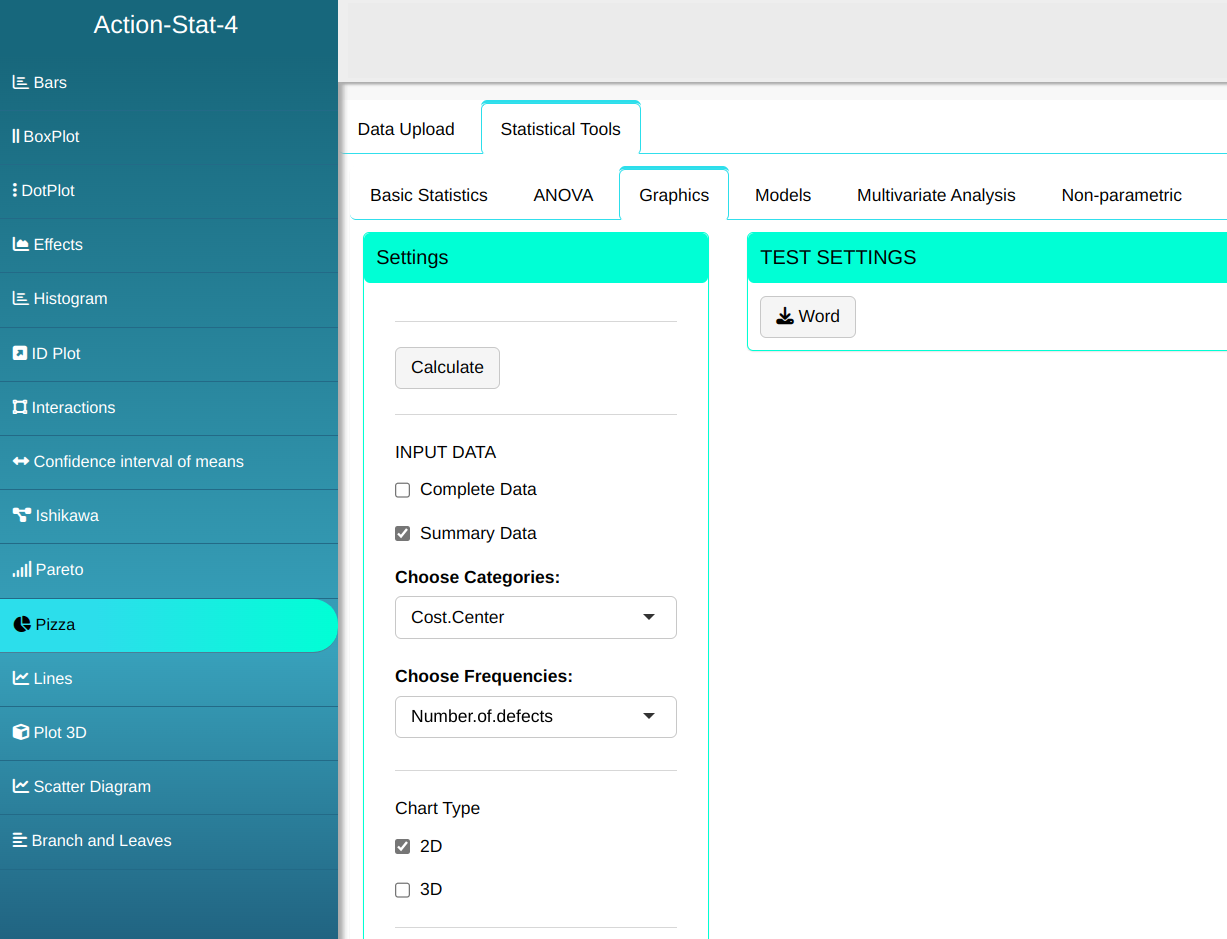This screenshot has height=939, width=1227.
Task: Select the BoxPlot icon in sidebar
Action: click(x=16, y=136)
